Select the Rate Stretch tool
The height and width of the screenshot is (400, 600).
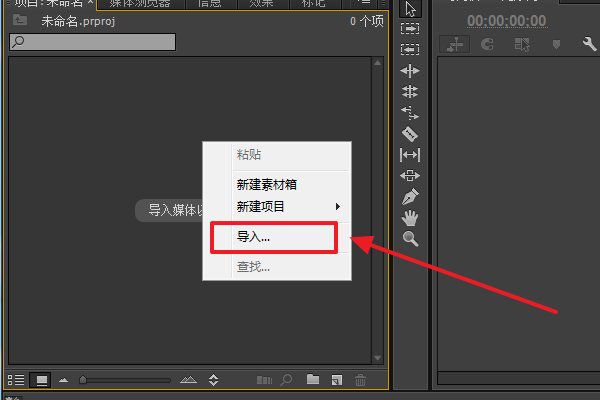[410, 113]
